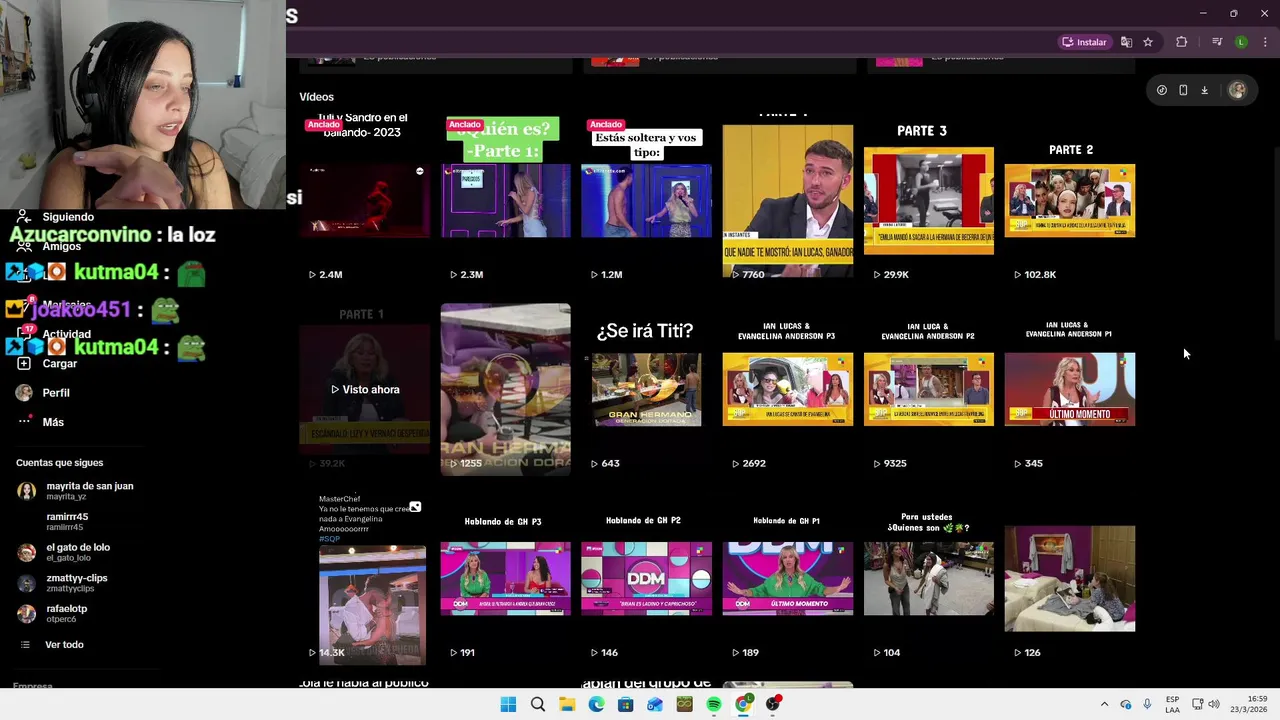The height and width of the screenshot is (720, 1280).
Task: Open Outlook from the taskbar
Action: (655, 704)
